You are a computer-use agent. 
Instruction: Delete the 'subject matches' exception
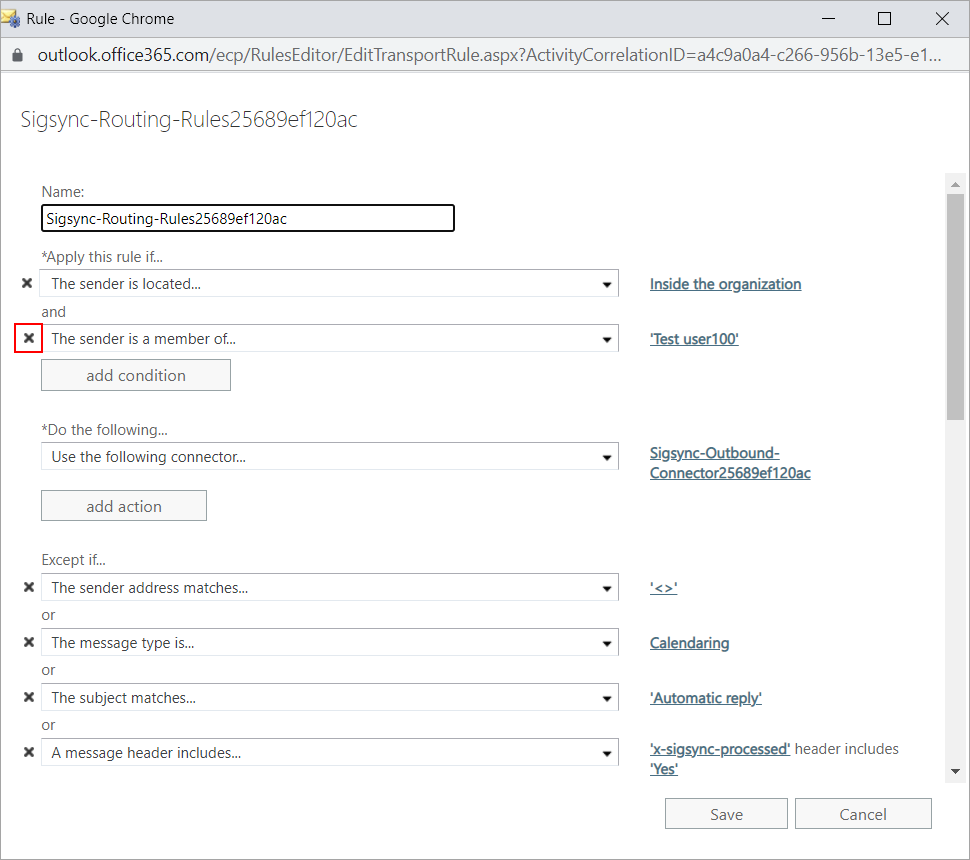[x=28, y=698]
